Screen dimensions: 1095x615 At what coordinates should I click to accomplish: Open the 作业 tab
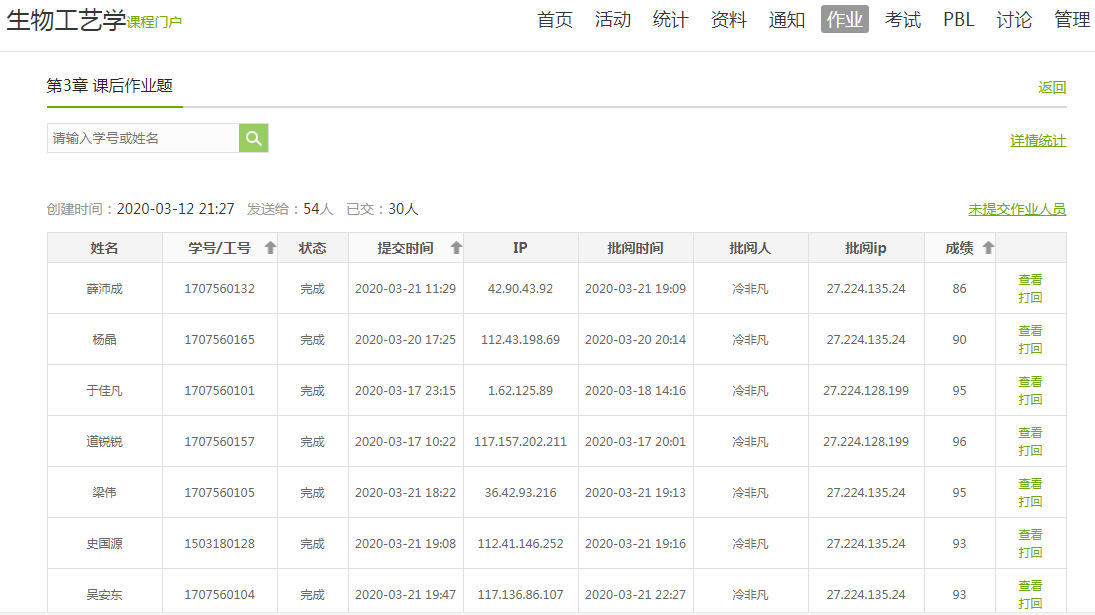(844, 20)
